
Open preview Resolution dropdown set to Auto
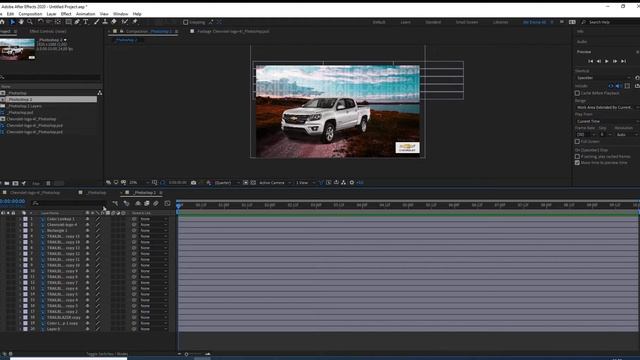(x=627, y=134)
